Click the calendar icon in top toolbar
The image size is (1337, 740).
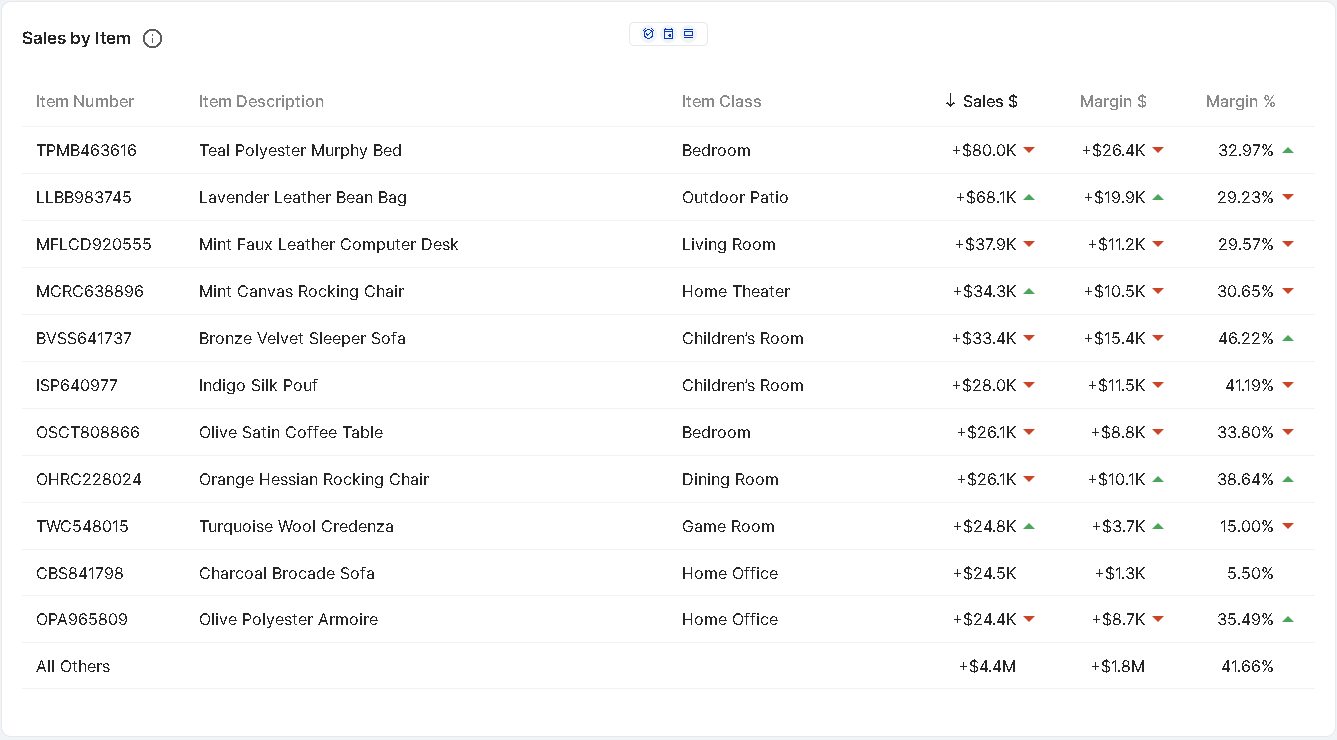click(668, 34)
